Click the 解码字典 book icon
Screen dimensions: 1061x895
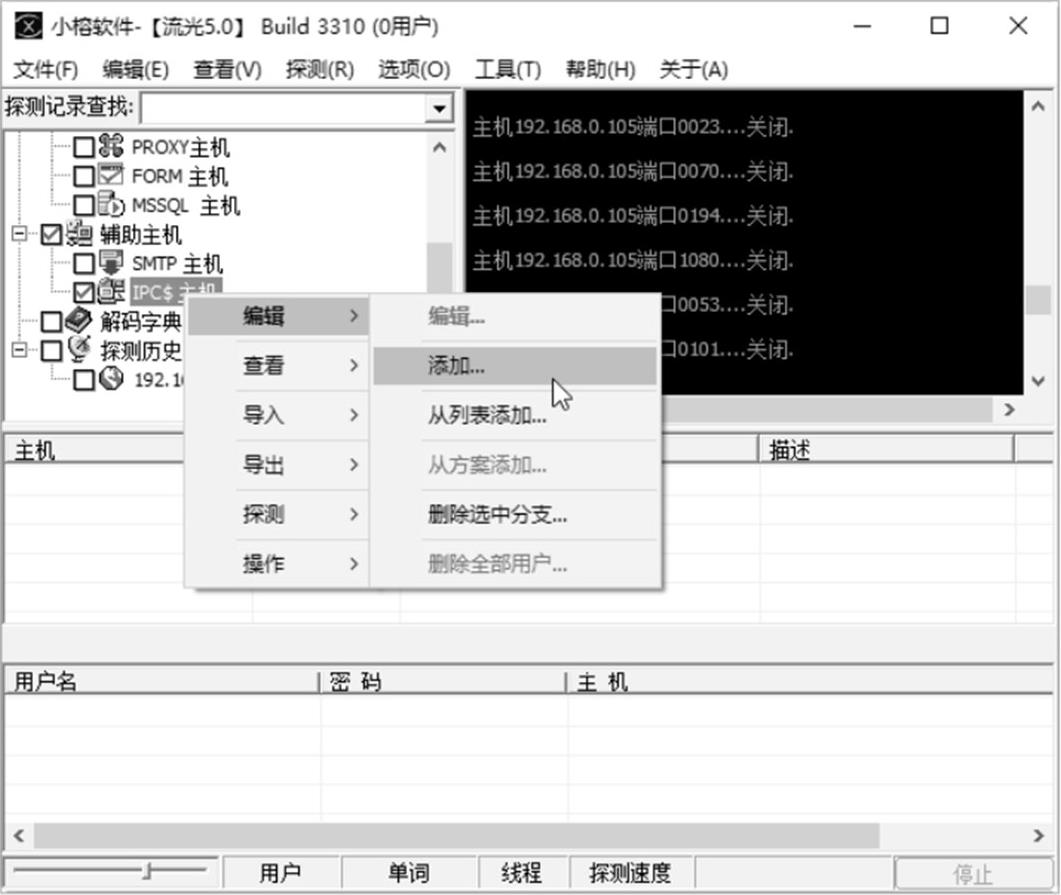[79, 321]
